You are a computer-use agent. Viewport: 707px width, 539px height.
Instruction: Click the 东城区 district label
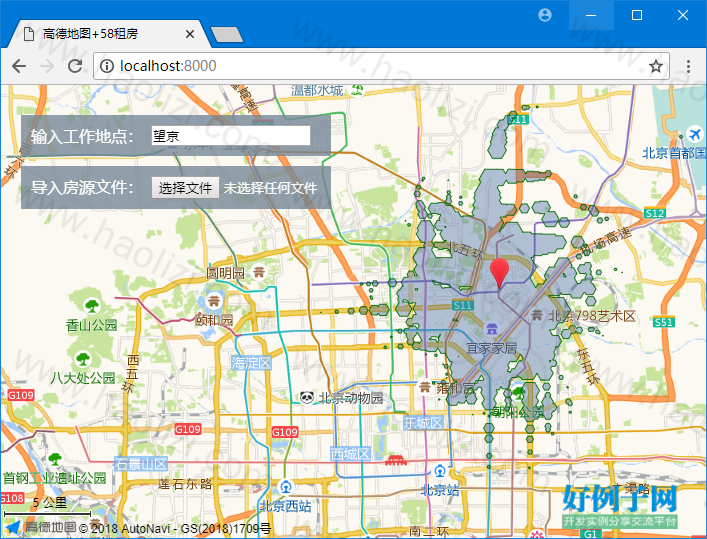click(x=423, y=423)
